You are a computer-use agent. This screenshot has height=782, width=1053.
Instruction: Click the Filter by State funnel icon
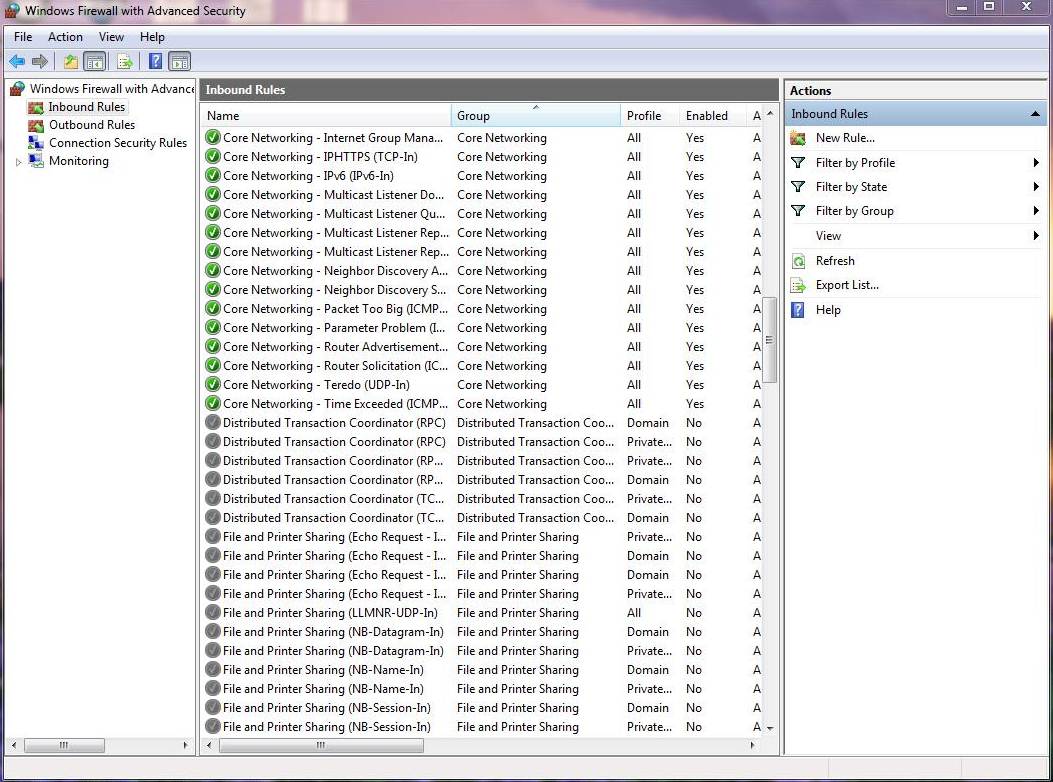(798, 187)
